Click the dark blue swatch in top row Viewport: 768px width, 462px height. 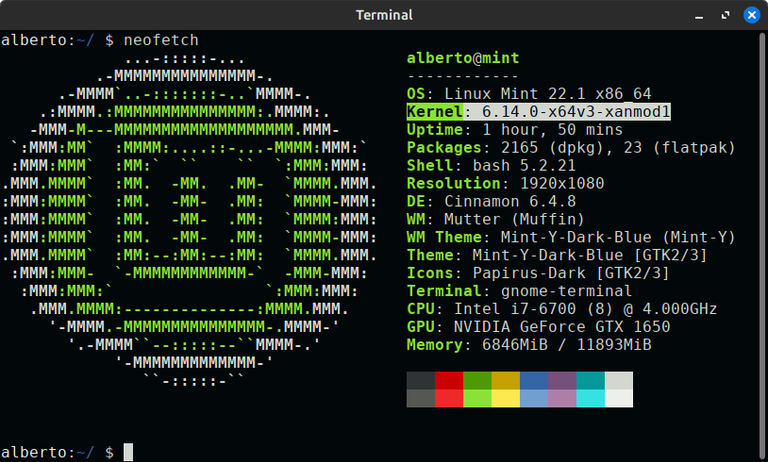[534, 381]
